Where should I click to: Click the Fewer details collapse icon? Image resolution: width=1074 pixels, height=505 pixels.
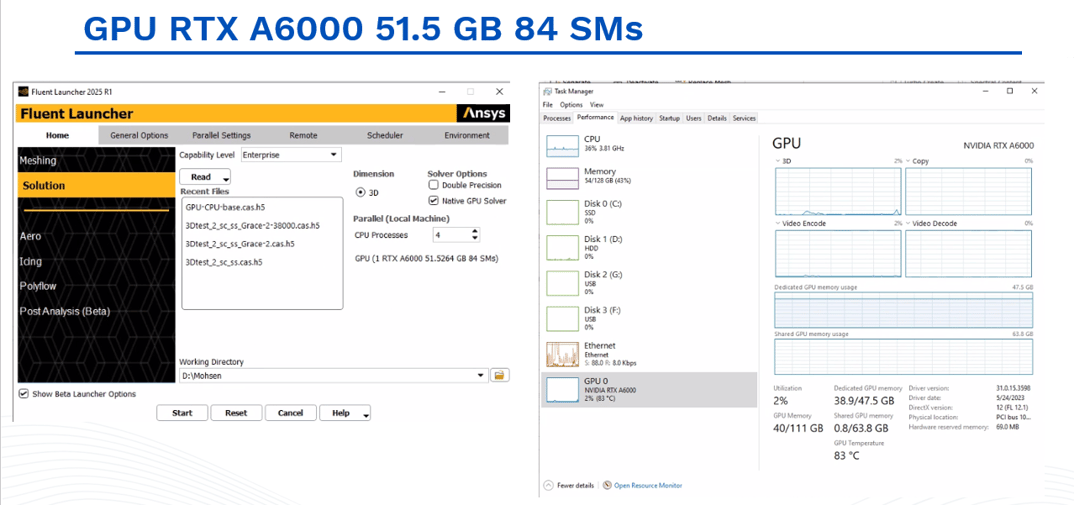click(547, 486)
